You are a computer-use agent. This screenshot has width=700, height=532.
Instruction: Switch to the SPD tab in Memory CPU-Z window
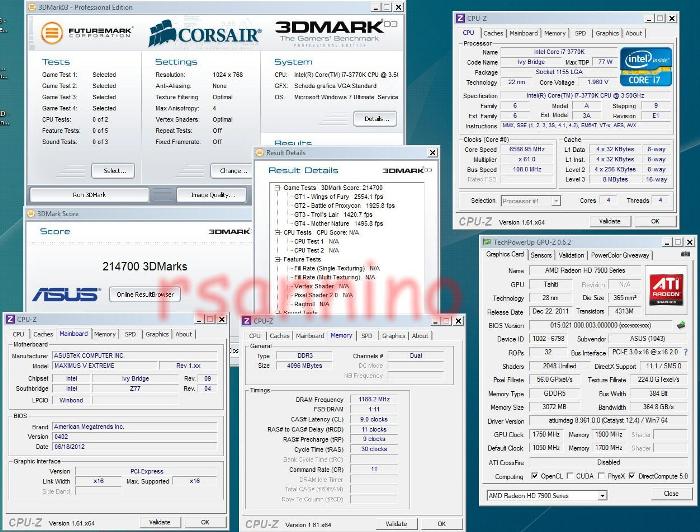tap(367, 336)
